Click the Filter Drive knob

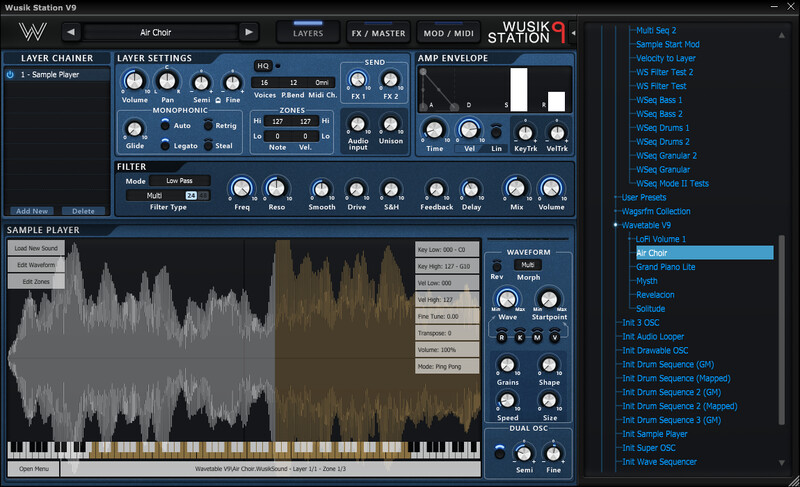click(356, 190)
